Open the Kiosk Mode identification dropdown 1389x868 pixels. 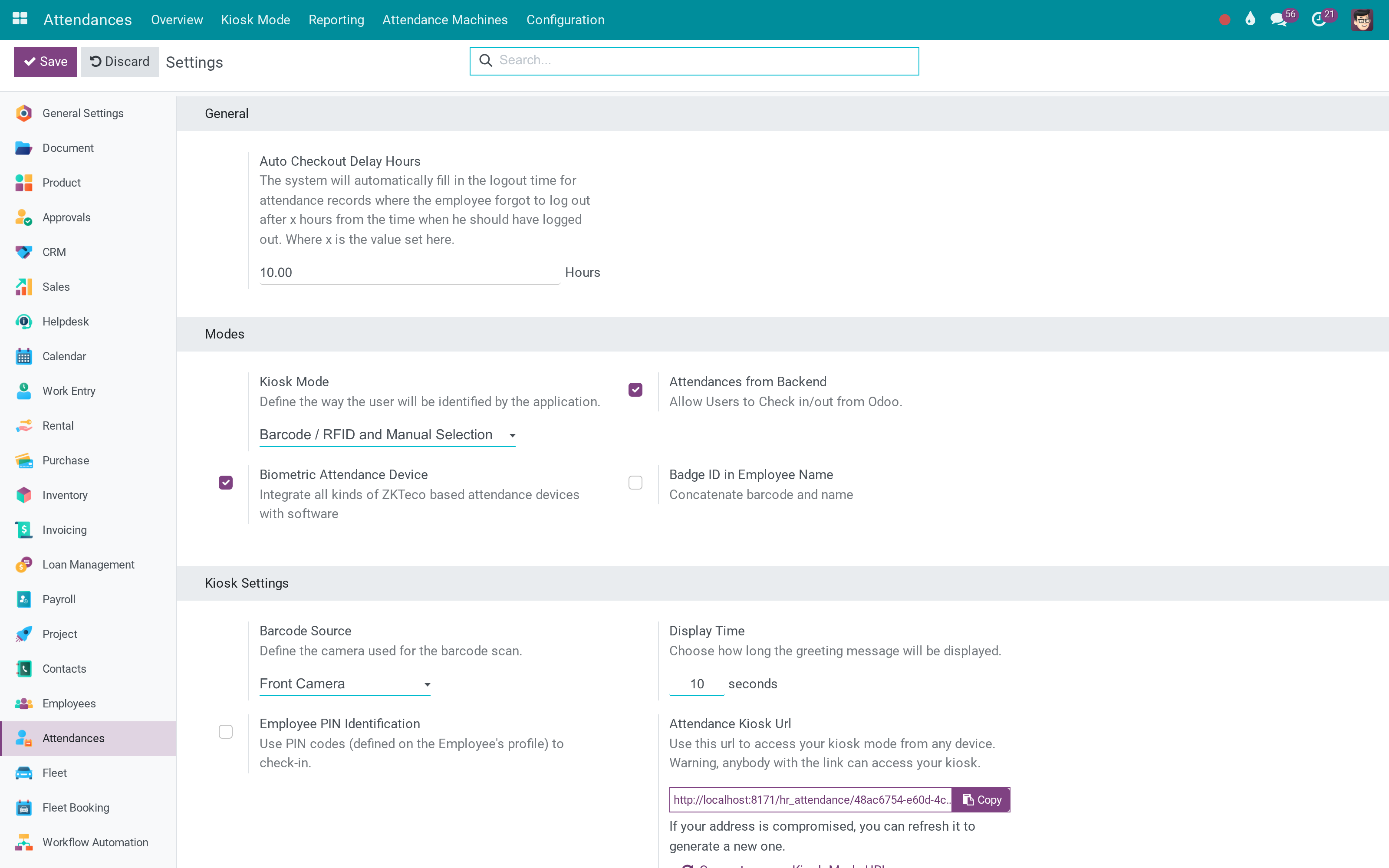388,434
